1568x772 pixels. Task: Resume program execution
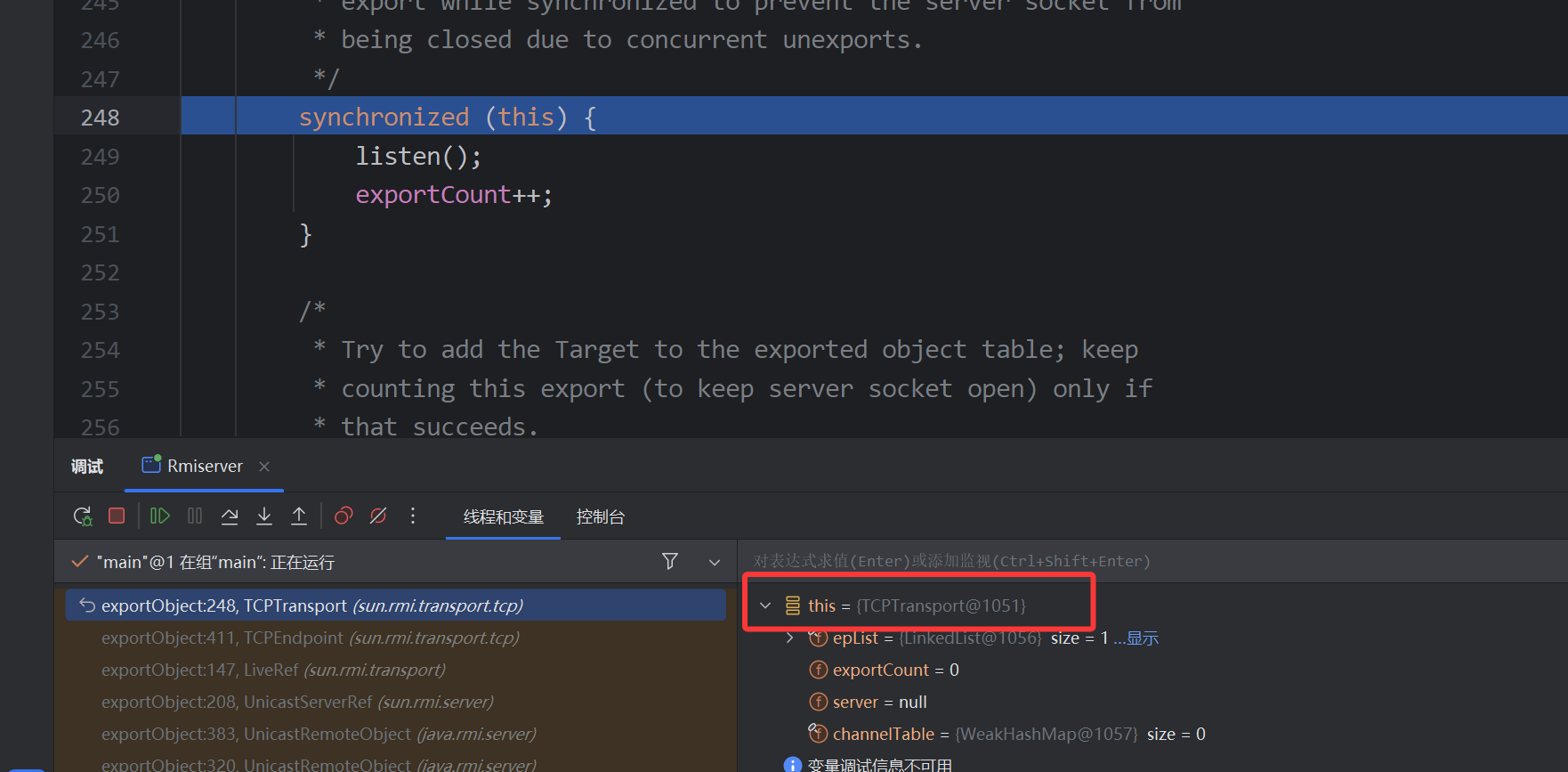pyautogui.click(x=160, y=516)
